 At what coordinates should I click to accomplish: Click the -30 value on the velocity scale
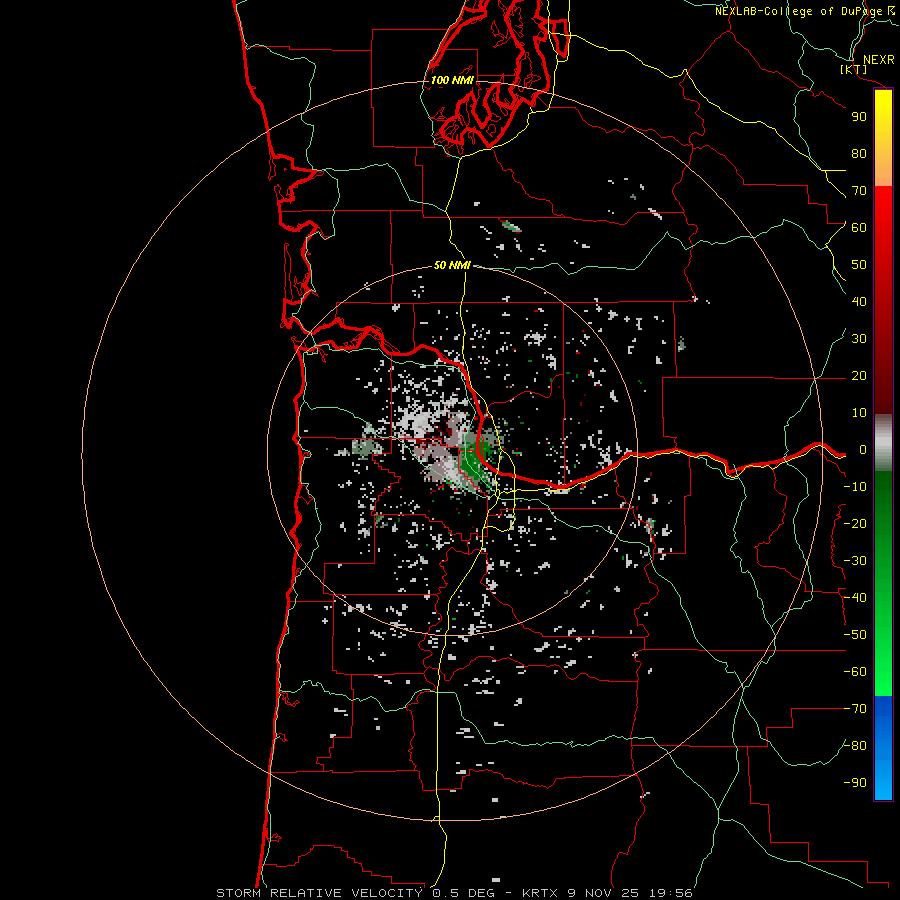(855, 561)
